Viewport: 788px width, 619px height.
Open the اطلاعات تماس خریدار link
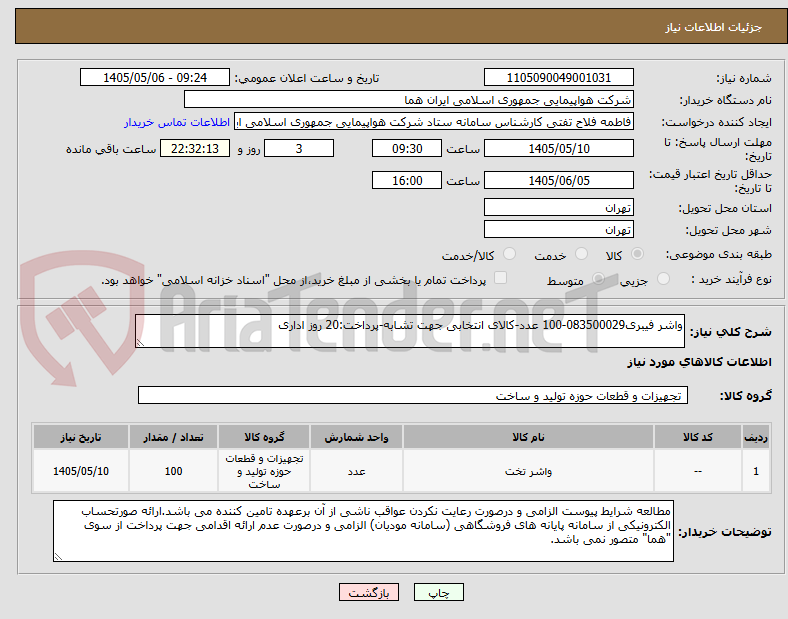pyautogui.click(x=177, y=122)
